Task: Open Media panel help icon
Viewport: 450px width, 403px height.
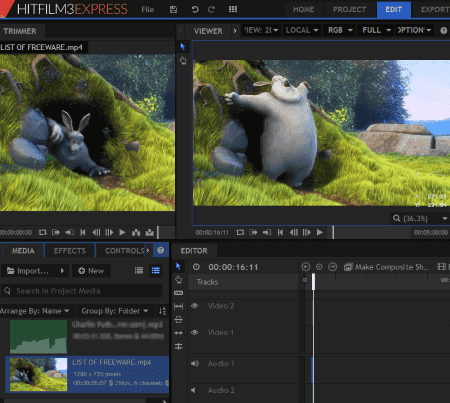Action: pos(161,250)
